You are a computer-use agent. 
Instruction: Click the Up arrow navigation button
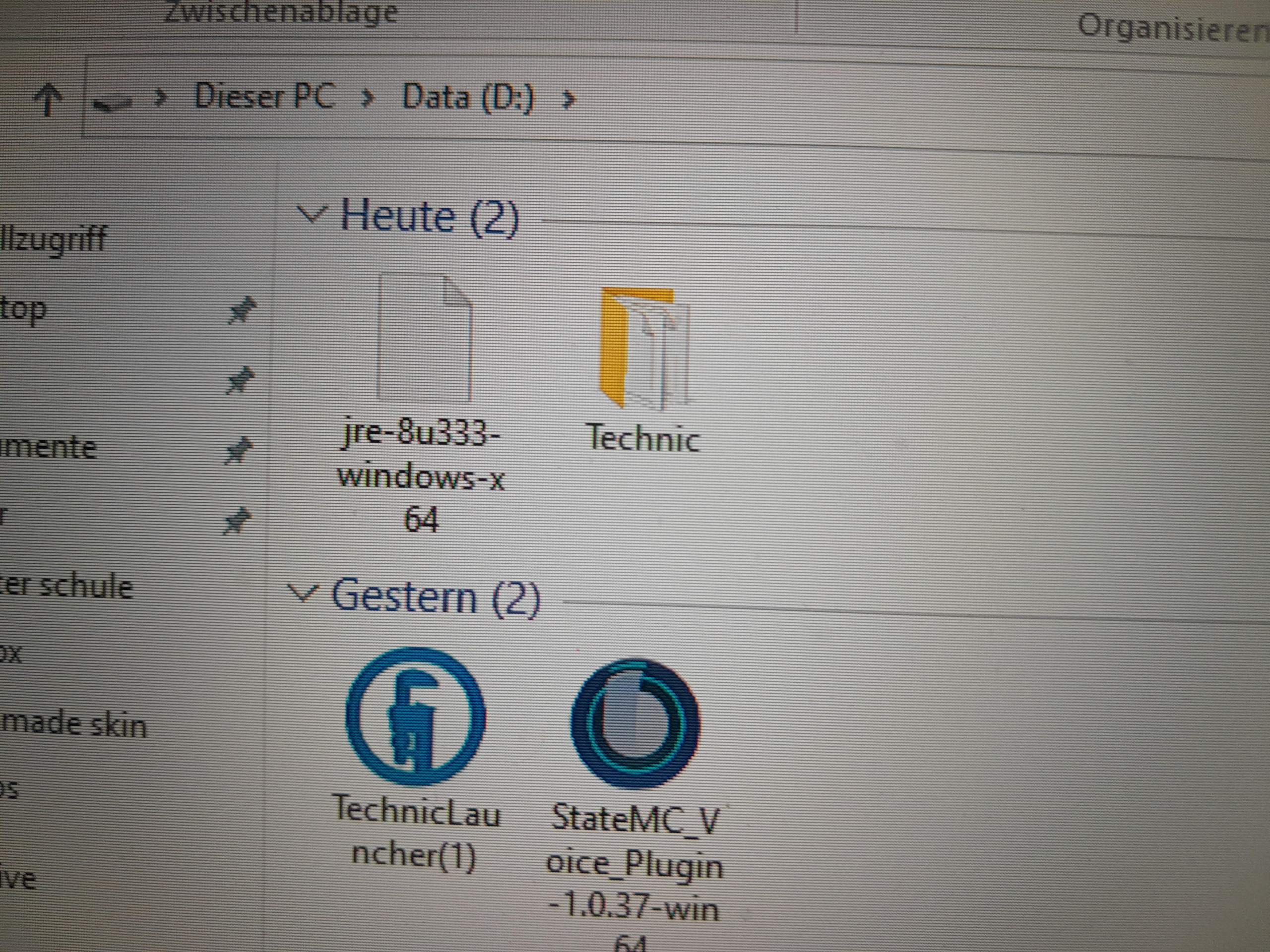[48, 99]
